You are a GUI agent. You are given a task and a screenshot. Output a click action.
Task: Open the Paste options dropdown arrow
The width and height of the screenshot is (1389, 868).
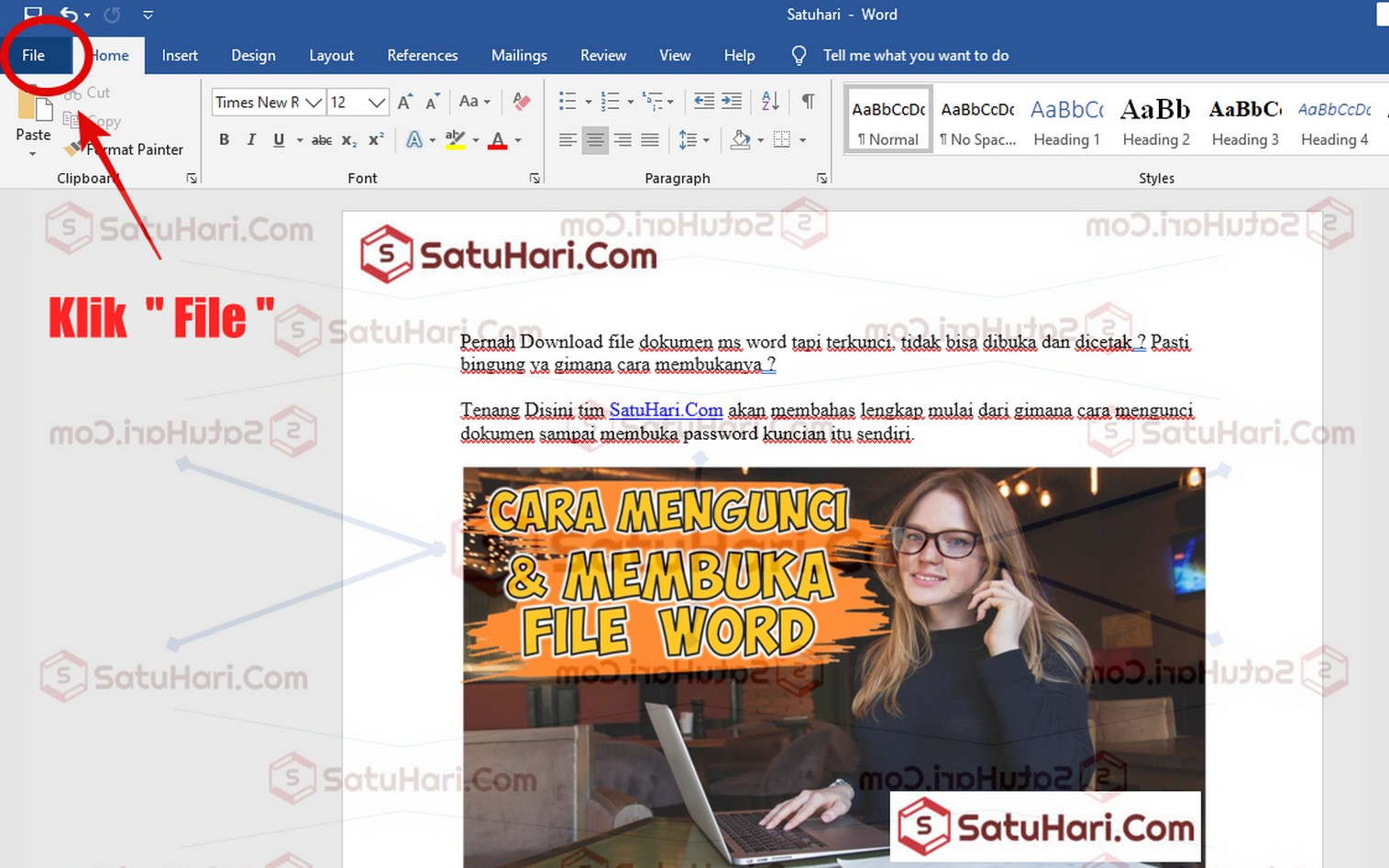point(33,153)
